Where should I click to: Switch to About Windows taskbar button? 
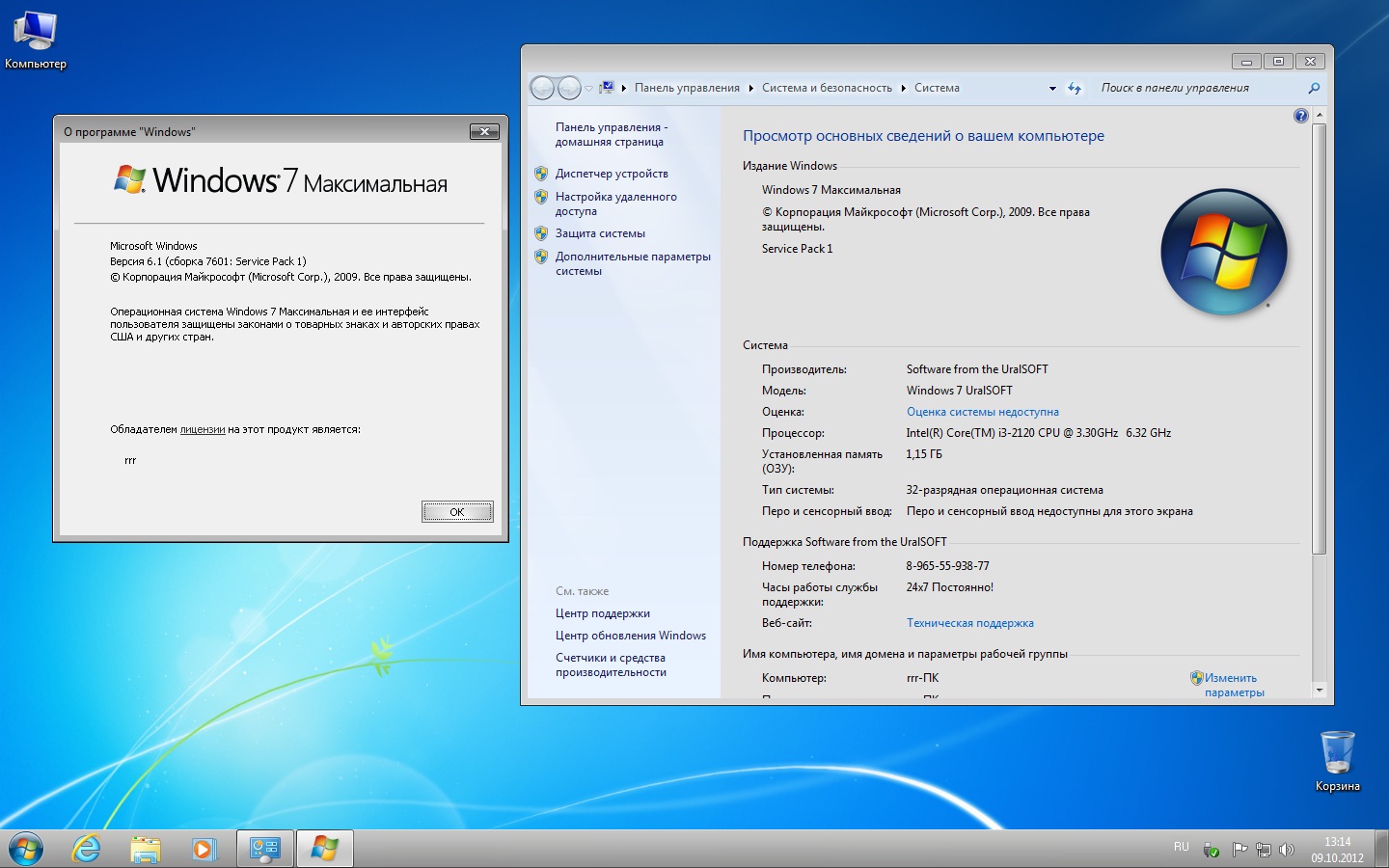[324, 849]
